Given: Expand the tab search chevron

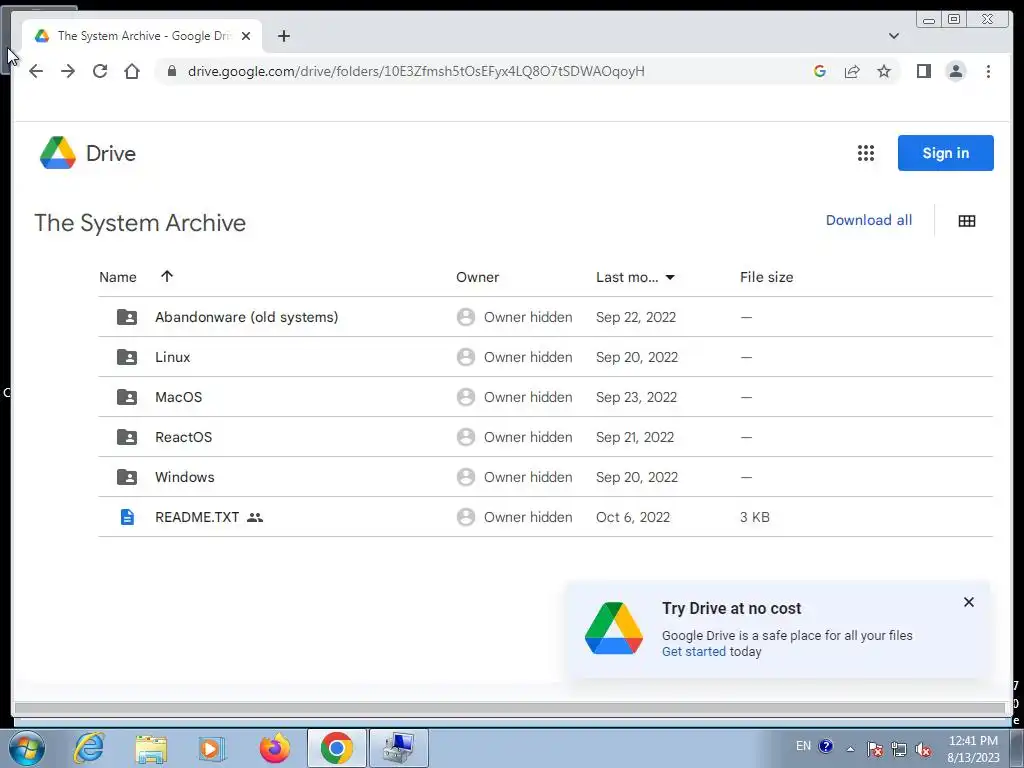Looking at the screenshot, I should [893, 36].
